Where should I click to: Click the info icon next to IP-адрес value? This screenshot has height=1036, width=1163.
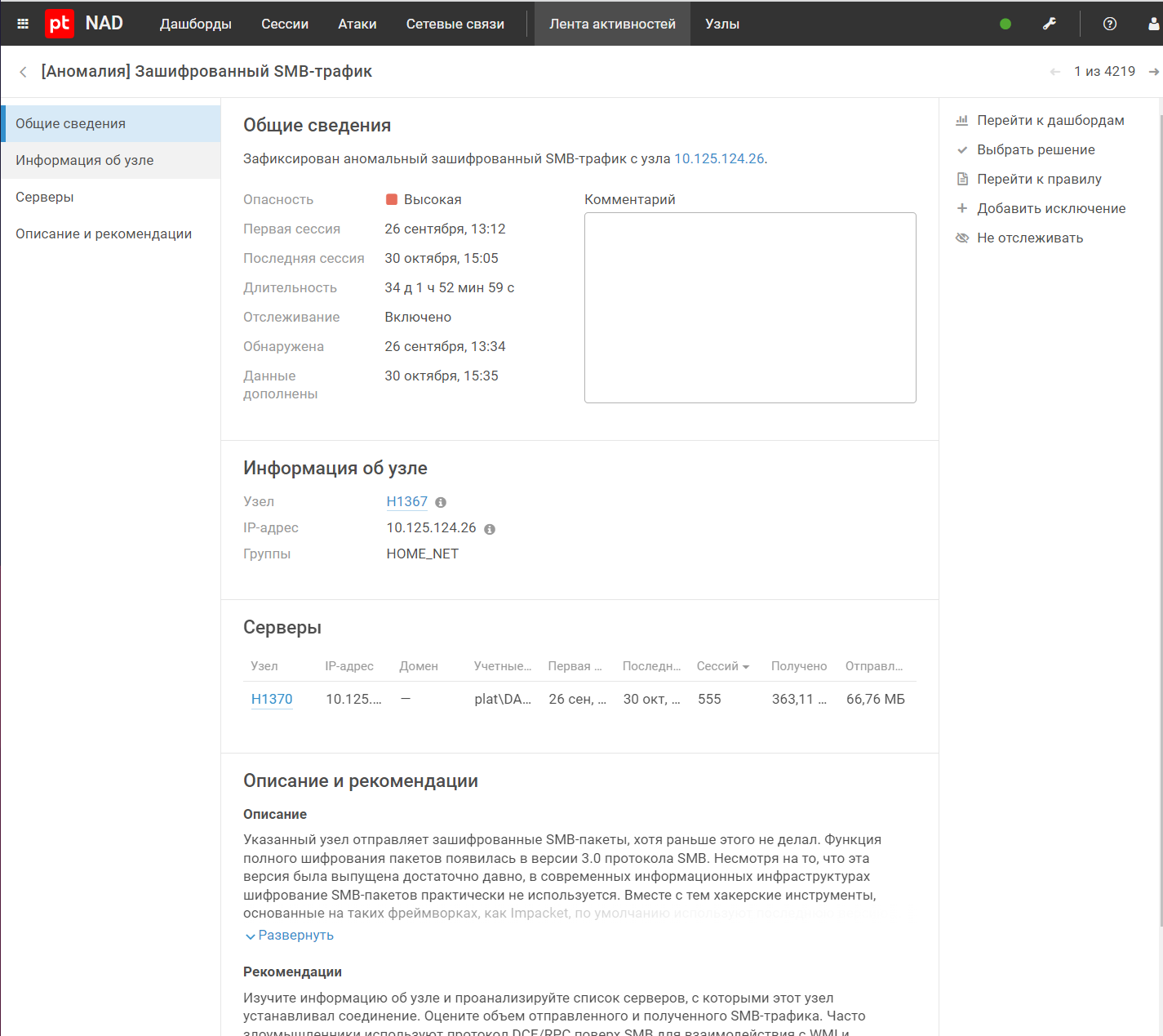490,529
